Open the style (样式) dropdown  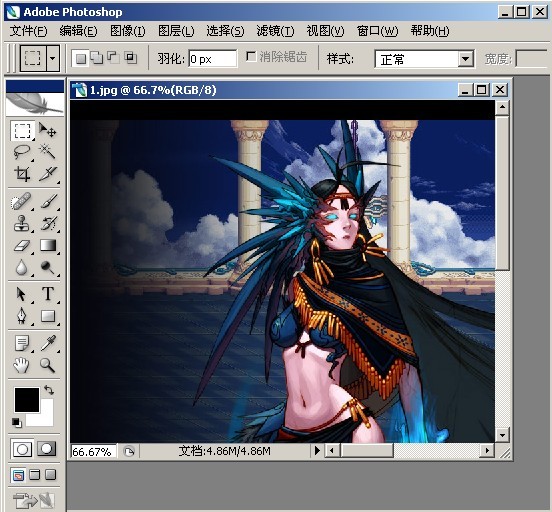point(465,59)
